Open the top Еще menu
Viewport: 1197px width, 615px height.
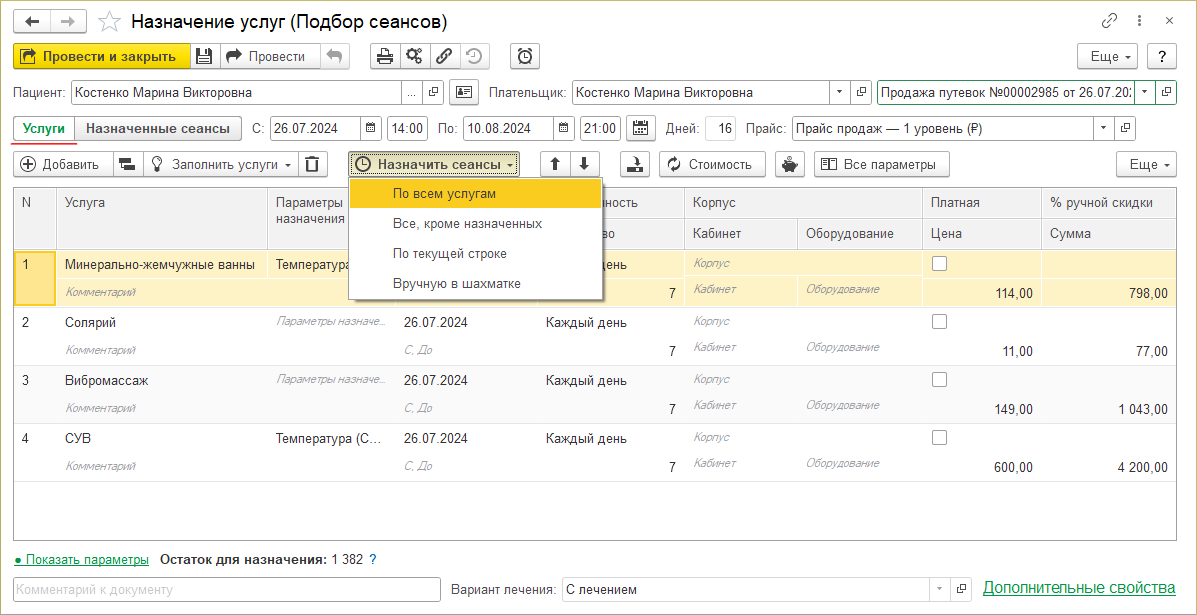coord(1108,56)
